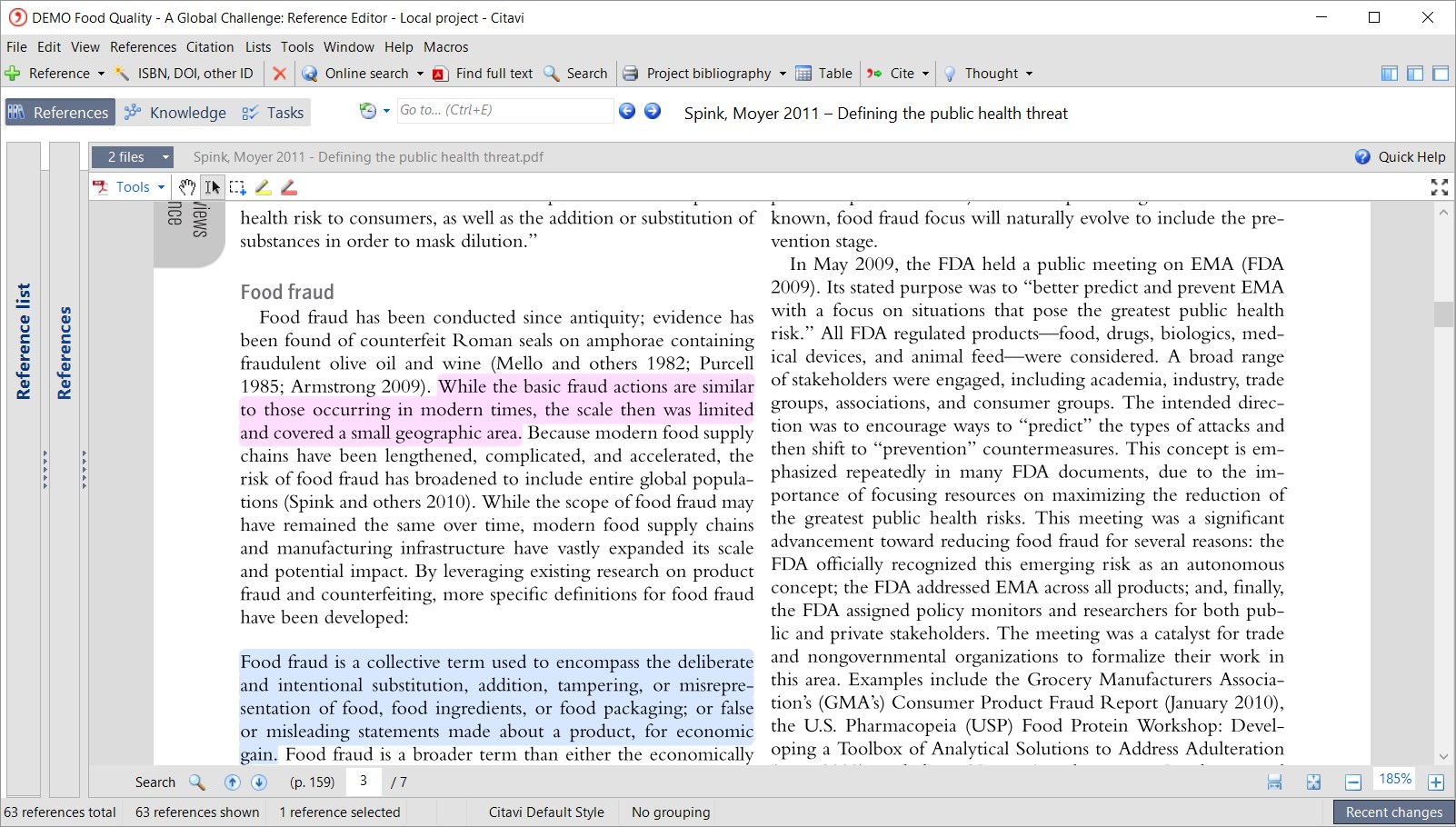Delete reference using the red X icon
The image size is (1456, 827).
click(280, 74)
